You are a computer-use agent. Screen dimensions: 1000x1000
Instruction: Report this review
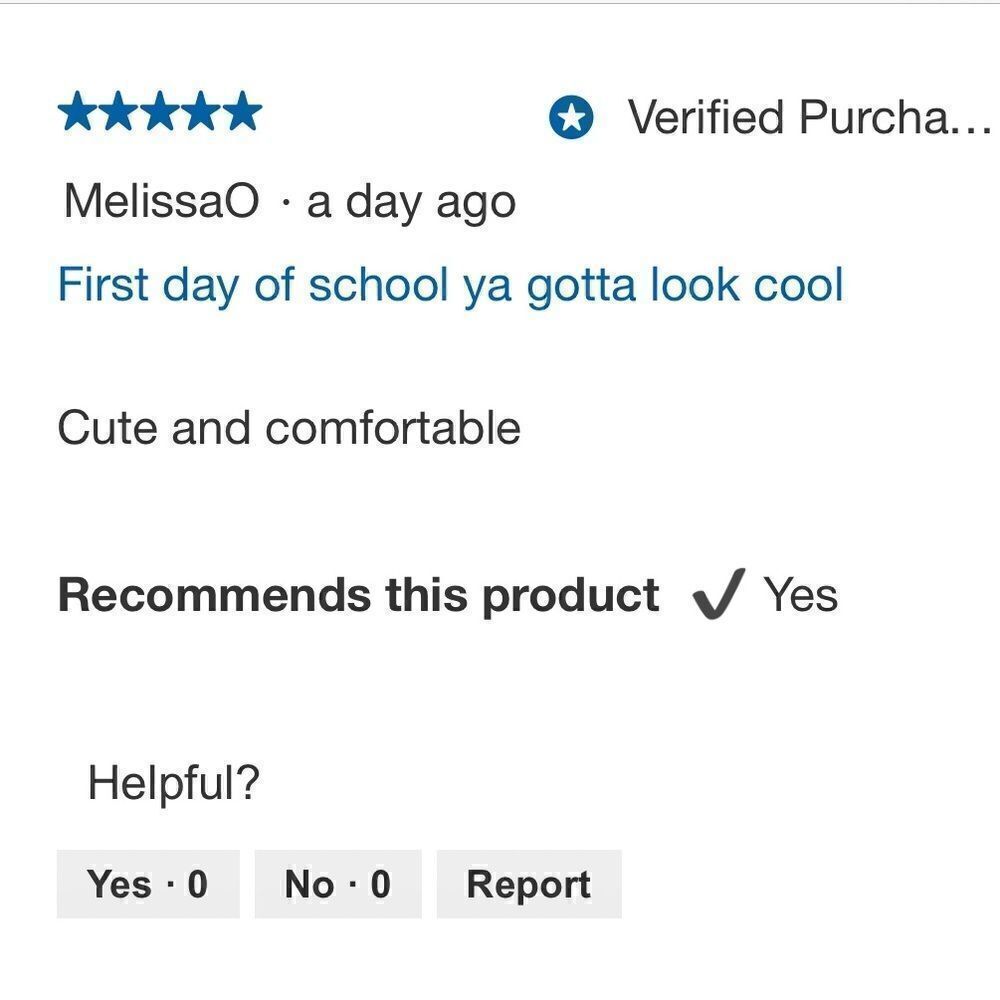[x=529, y=884]
